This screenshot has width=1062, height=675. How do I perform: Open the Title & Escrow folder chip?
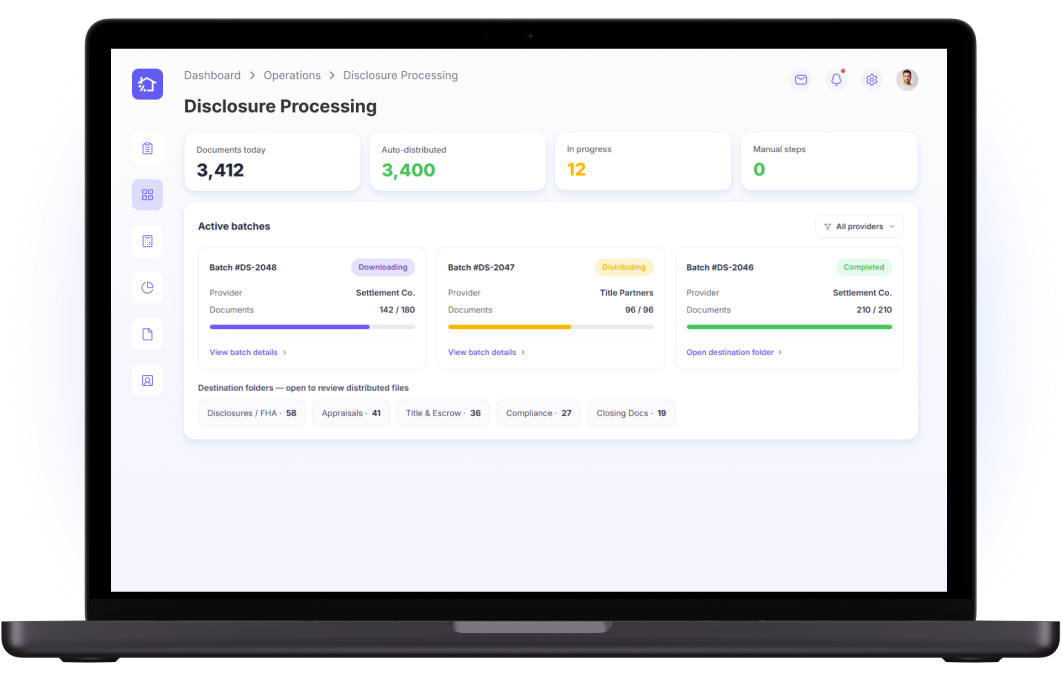pyautogui.click(x=443, y=413)
